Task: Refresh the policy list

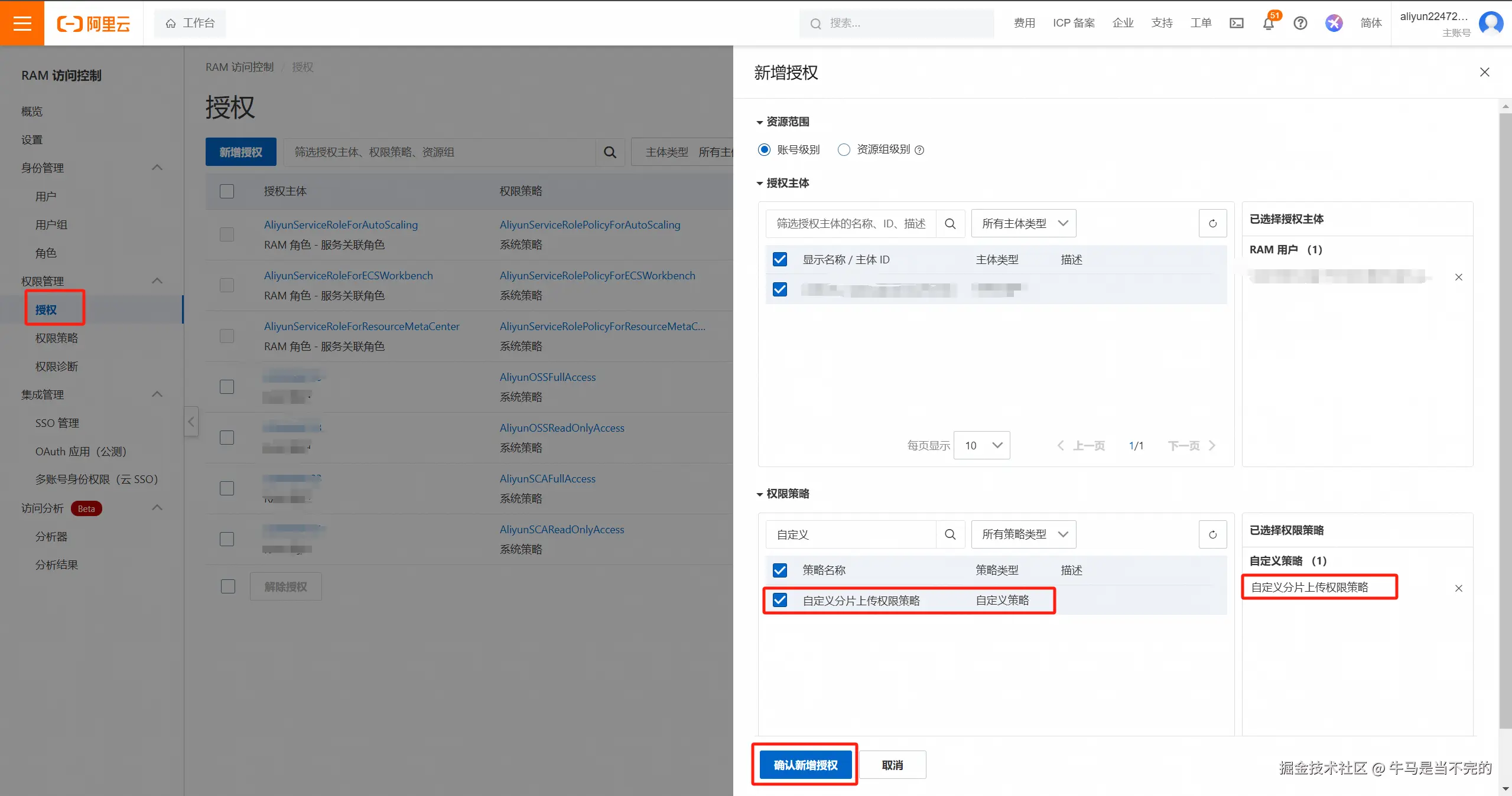Action: tap(1212, 534)
